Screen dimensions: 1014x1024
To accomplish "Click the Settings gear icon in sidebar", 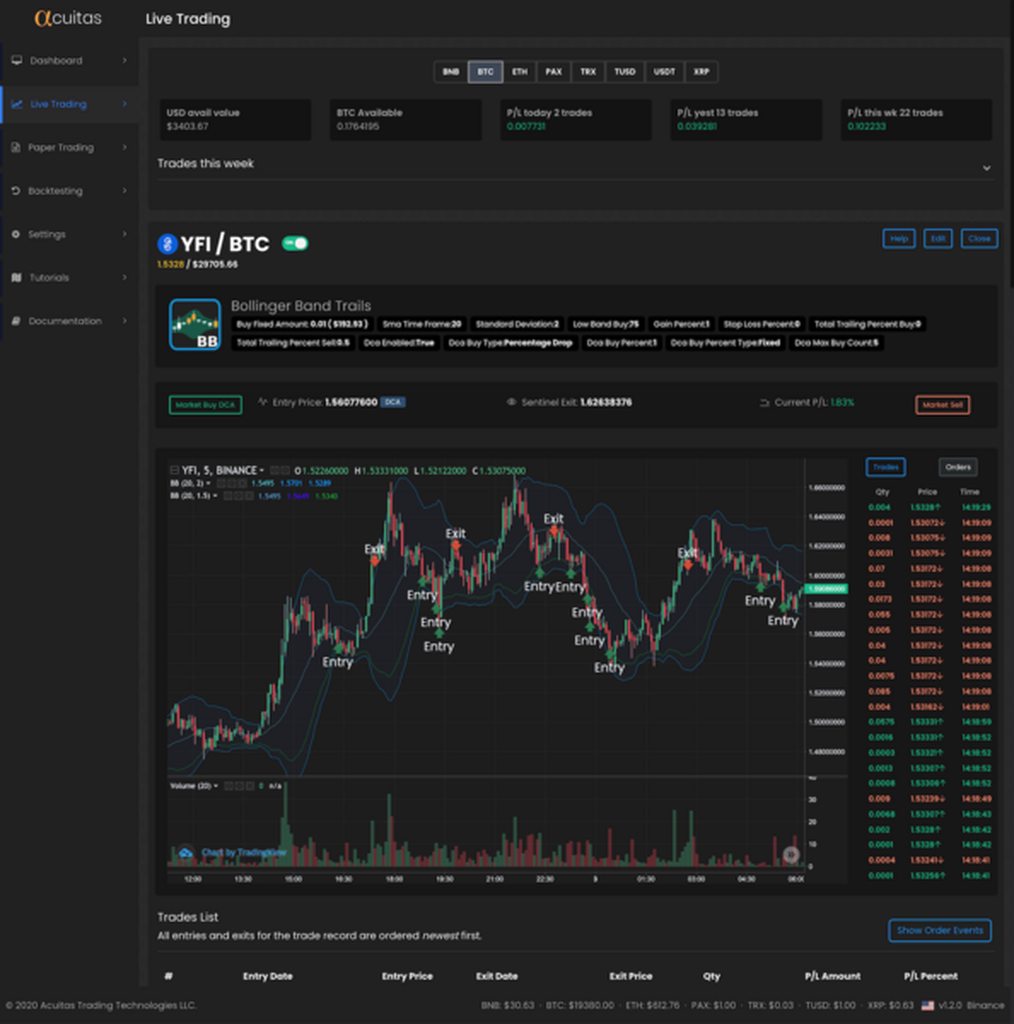I will (16, 234).
